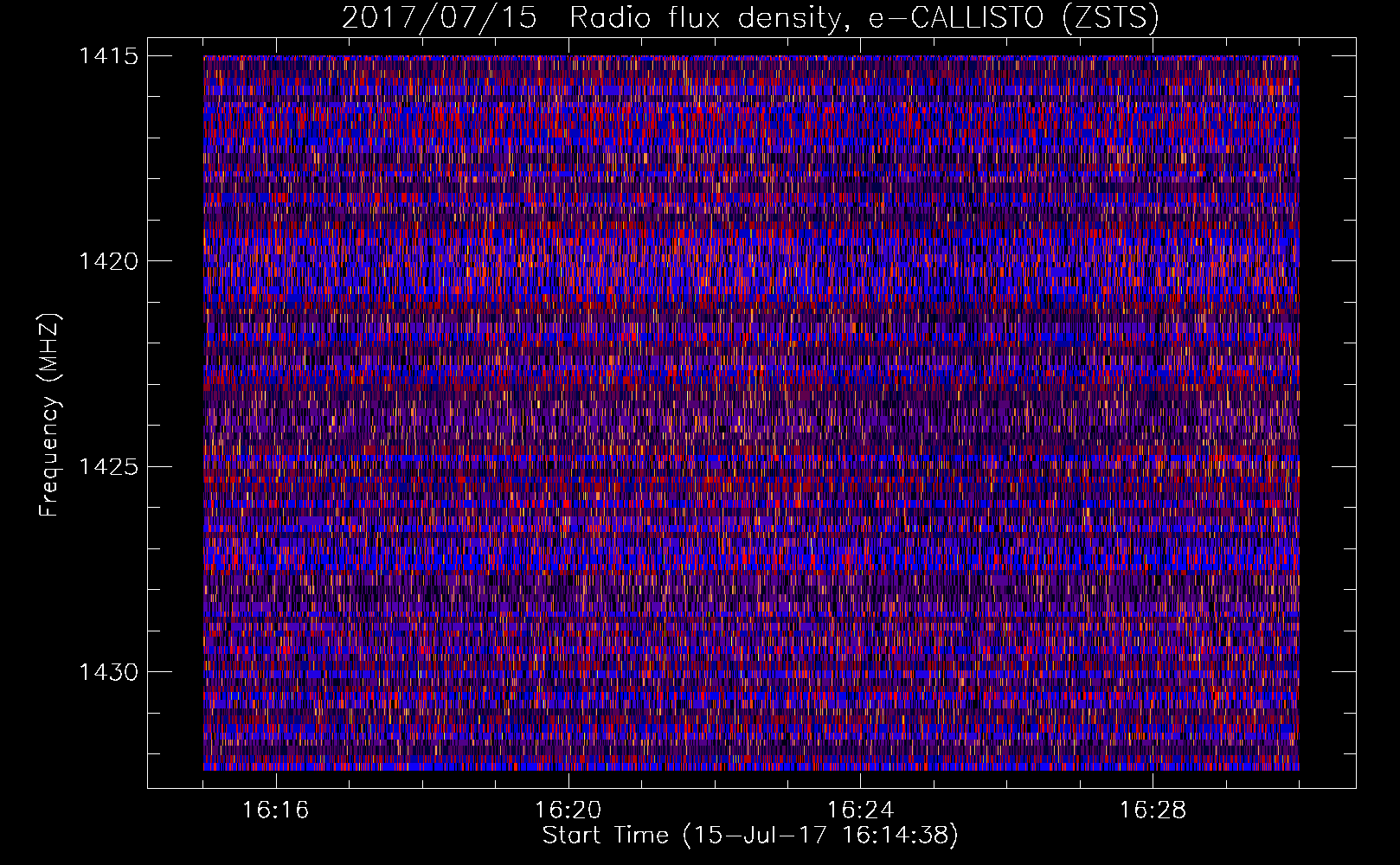Select the '1425' frequency axis label
Image resolution: width=1400 pixels, height=865 pixels.
(x=108, y=467)
